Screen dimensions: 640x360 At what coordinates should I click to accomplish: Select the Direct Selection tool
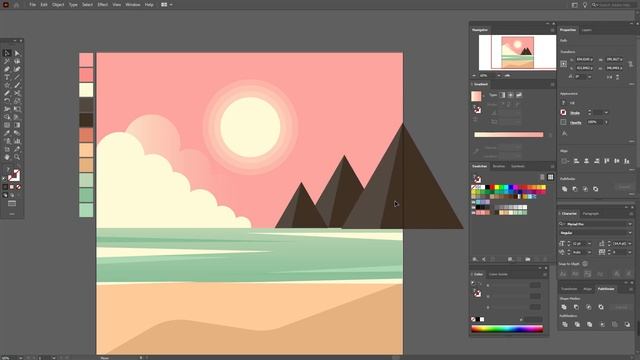pyautogui.click(x=17, y=53)
